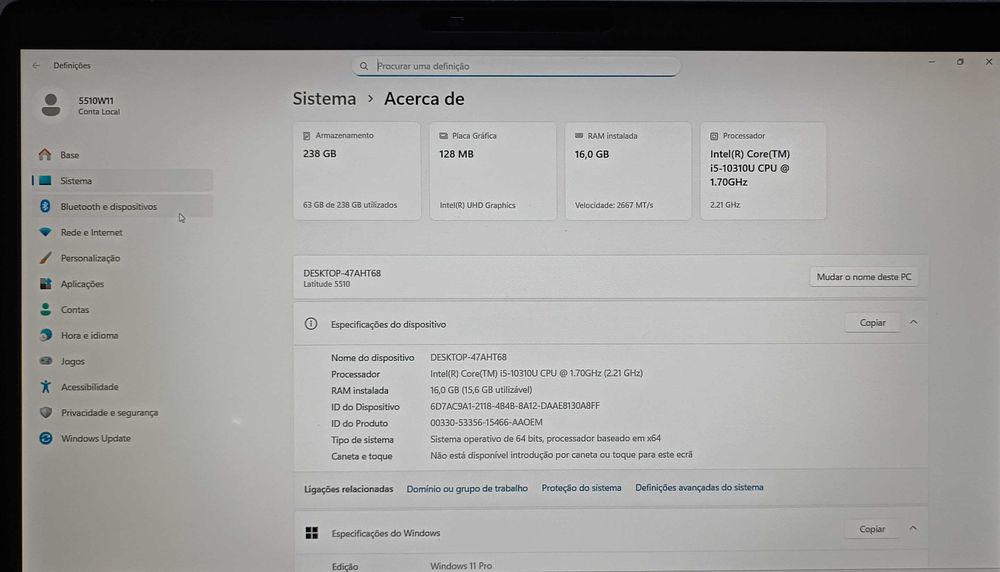The height and width of the screenshot is (572, 1000).
Task: Click the Caneta e toque value text
Action: [x=561, y=455]
